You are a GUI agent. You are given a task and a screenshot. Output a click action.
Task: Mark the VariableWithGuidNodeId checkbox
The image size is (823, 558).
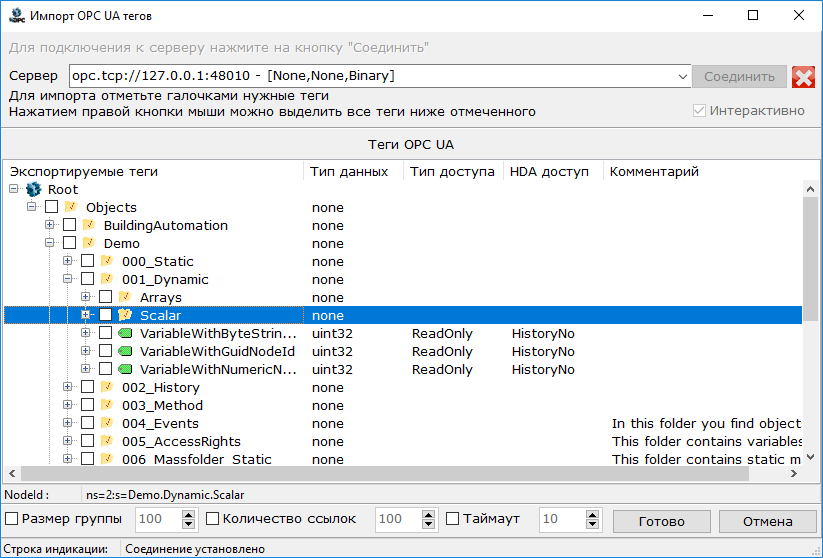coord(105,351)
